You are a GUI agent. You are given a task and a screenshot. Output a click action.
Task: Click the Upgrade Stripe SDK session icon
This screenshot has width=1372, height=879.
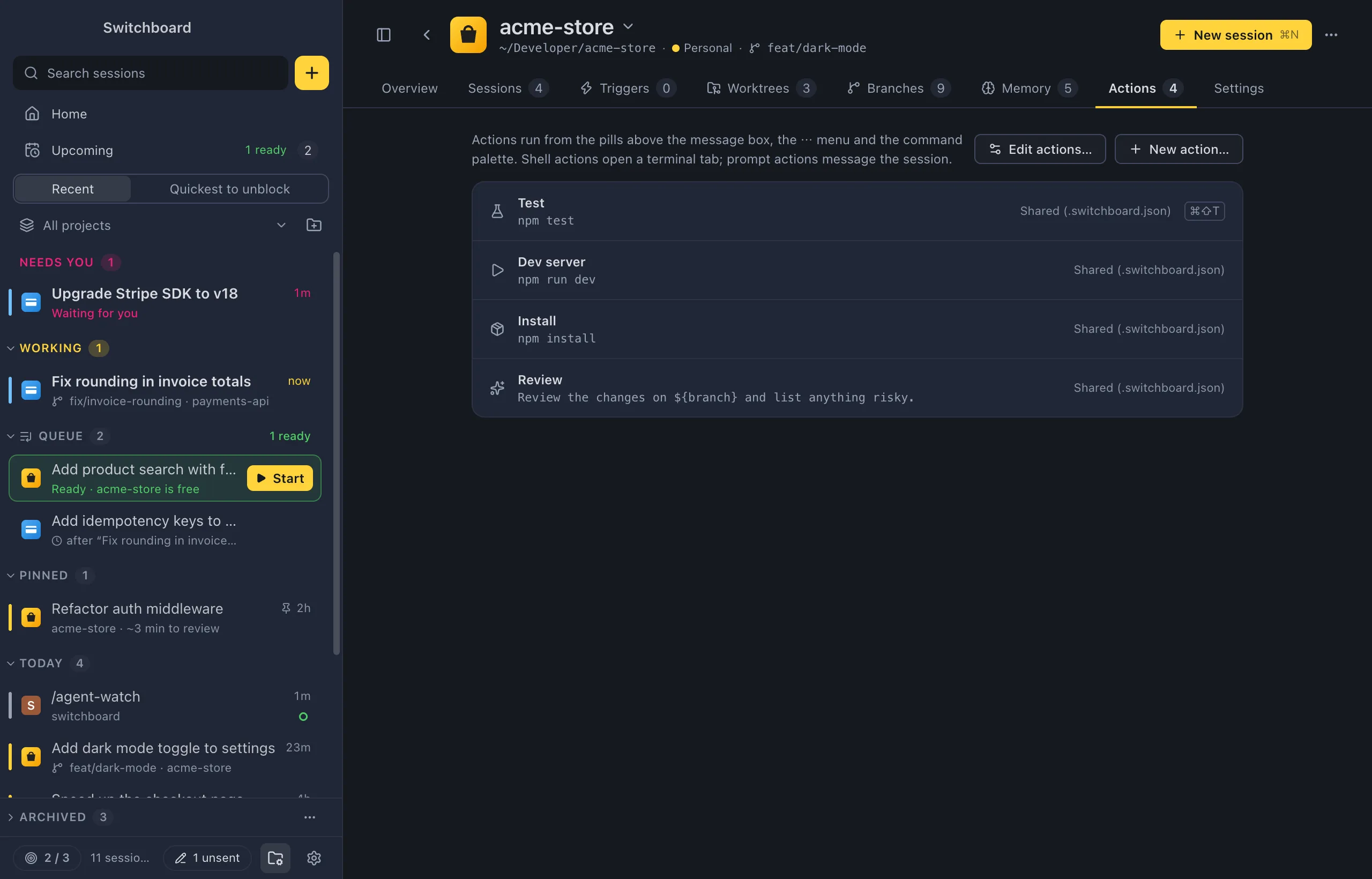click(31, 302)
